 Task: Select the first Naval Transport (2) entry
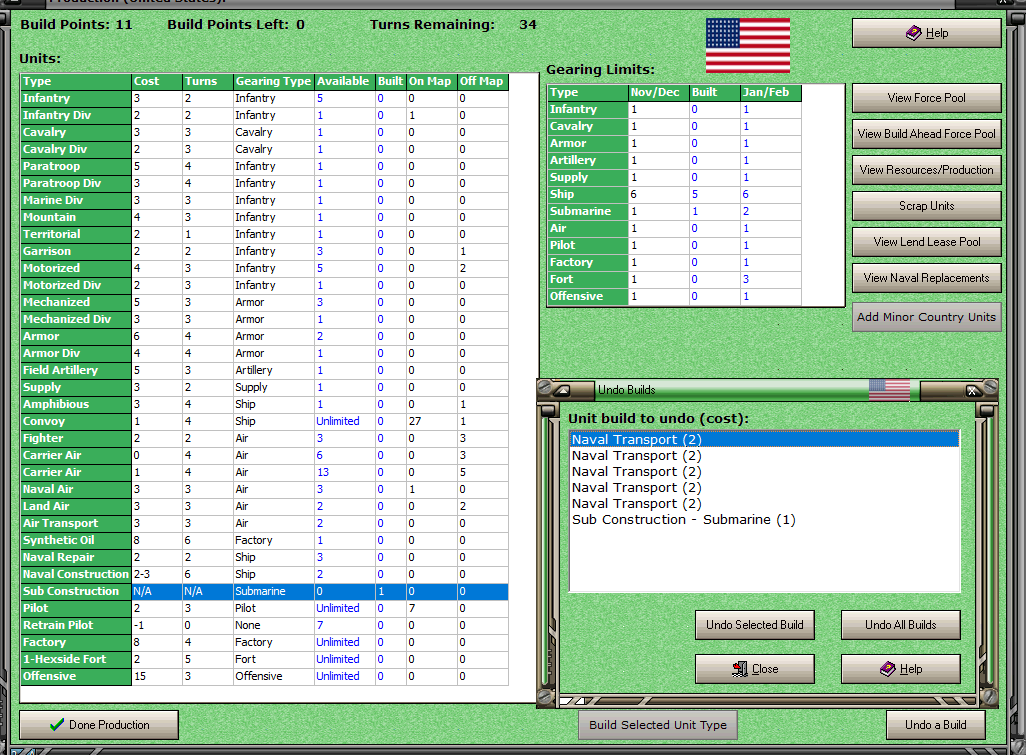point(764,440)
